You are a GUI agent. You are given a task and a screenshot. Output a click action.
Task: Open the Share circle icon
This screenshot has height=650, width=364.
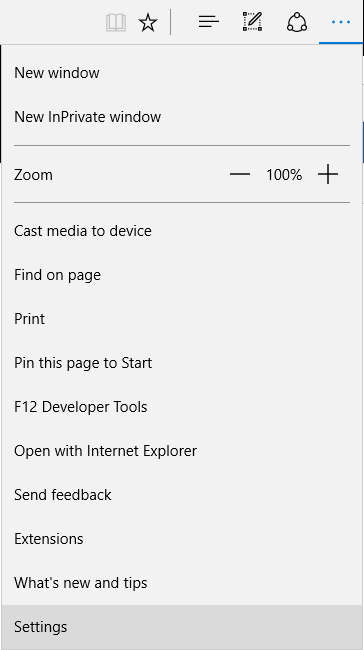pyautogui.click(x=297, y=22)
